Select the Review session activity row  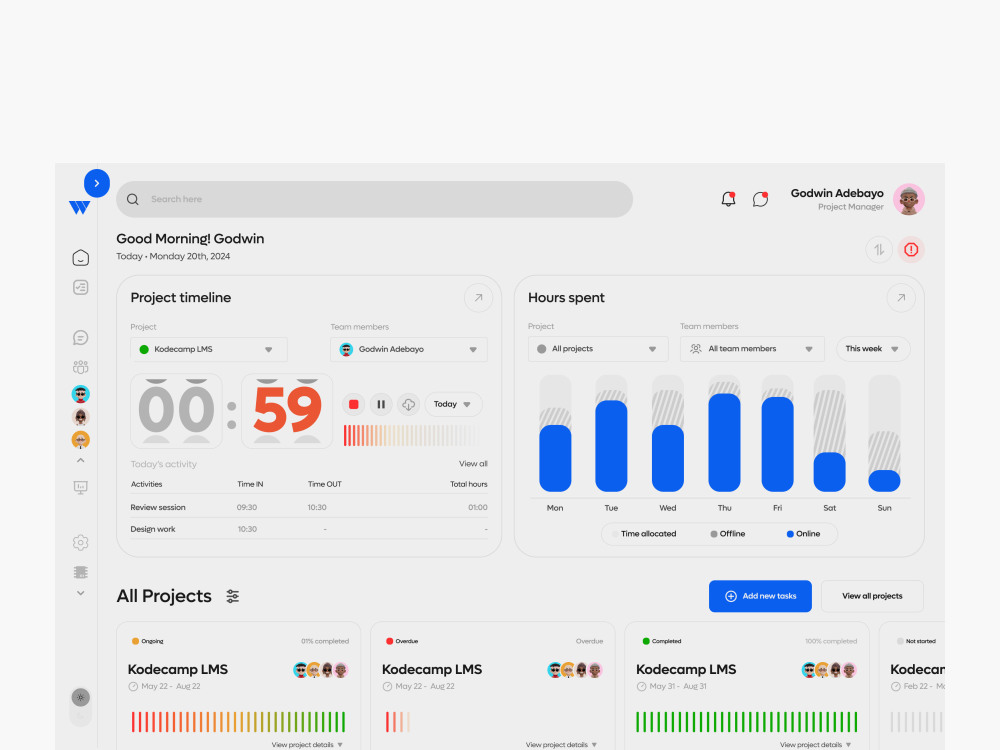tap(309, 508)
